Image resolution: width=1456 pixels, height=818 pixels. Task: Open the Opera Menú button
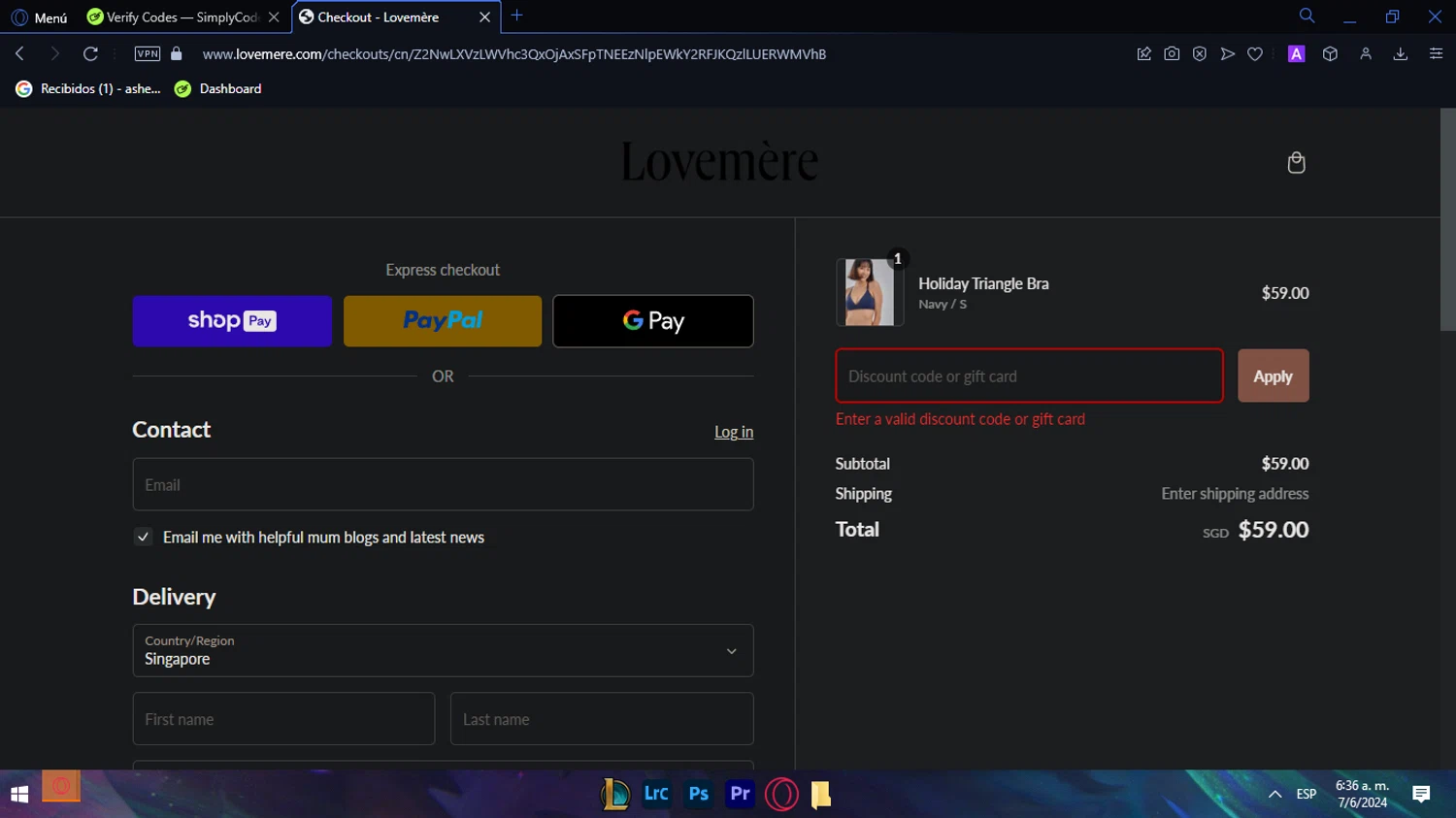click(x=40, y=16)
